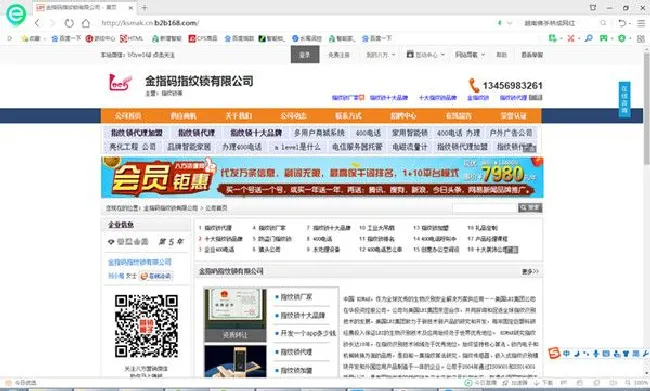The width and height of the screenshot is (650, 391).
Task: Open the 公司首页 navigation tab
Action: click(x=128, y=116)
